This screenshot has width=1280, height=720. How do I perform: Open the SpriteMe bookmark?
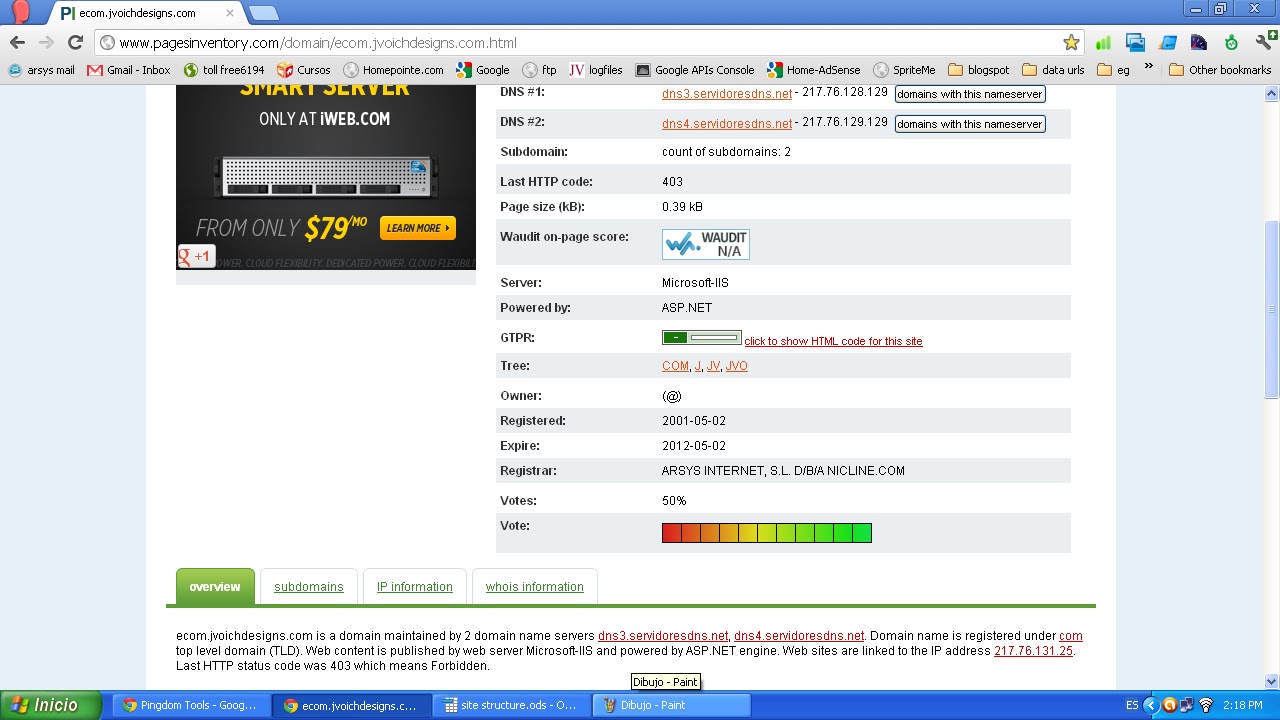click(904, 70)
